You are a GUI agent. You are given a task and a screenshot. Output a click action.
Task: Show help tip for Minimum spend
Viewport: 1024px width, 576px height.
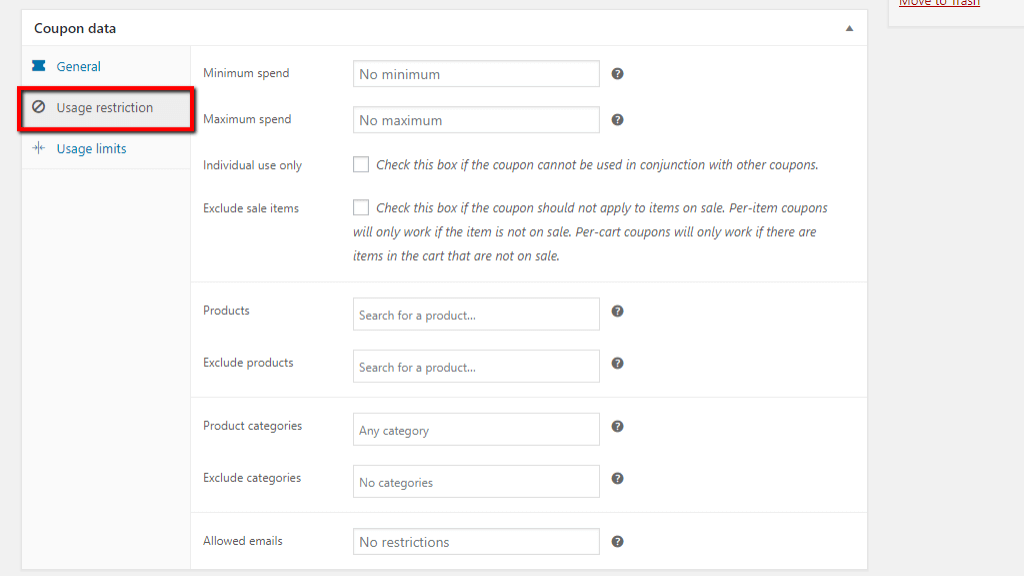click(617, 74)
